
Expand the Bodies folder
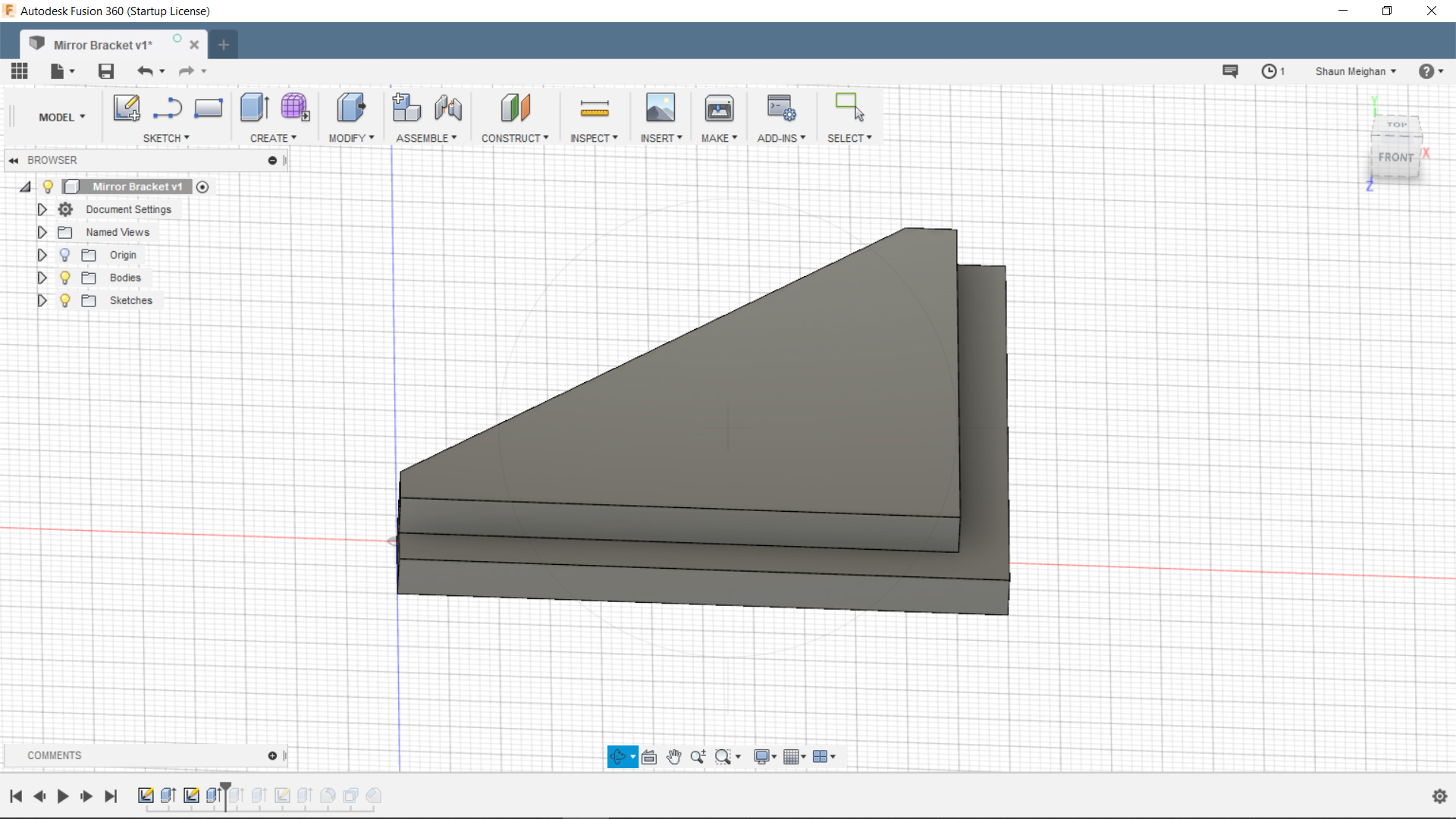tap(42, 277)
